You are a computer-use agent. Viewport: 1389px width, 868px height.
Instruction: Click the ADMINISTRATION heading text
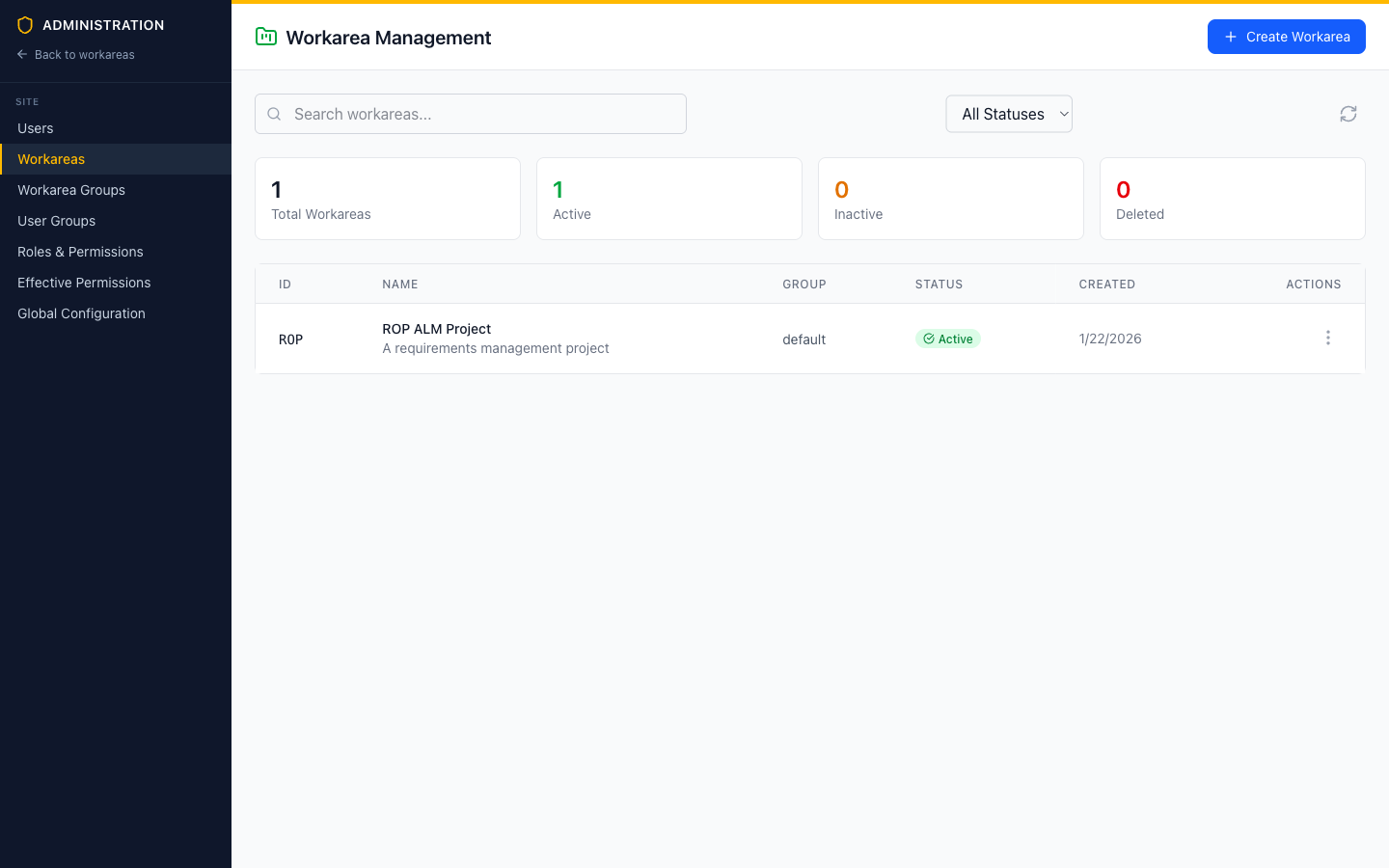tap(103, 25)
